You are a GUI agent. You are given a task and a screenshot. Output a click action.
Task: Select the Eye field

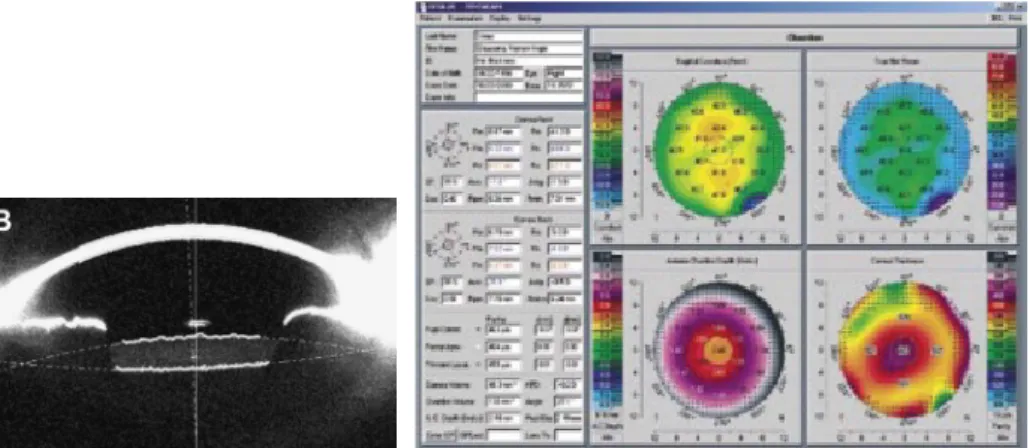pyautogui.click(x=564, y=73)
